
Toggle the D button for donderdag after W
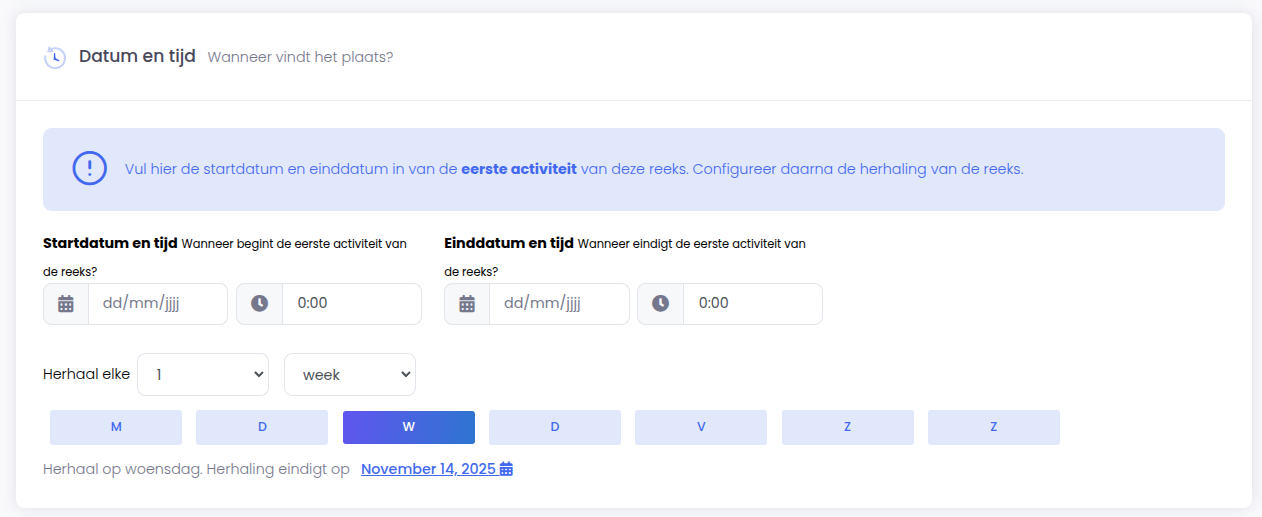pyautogui.click(x=555, y=427)
